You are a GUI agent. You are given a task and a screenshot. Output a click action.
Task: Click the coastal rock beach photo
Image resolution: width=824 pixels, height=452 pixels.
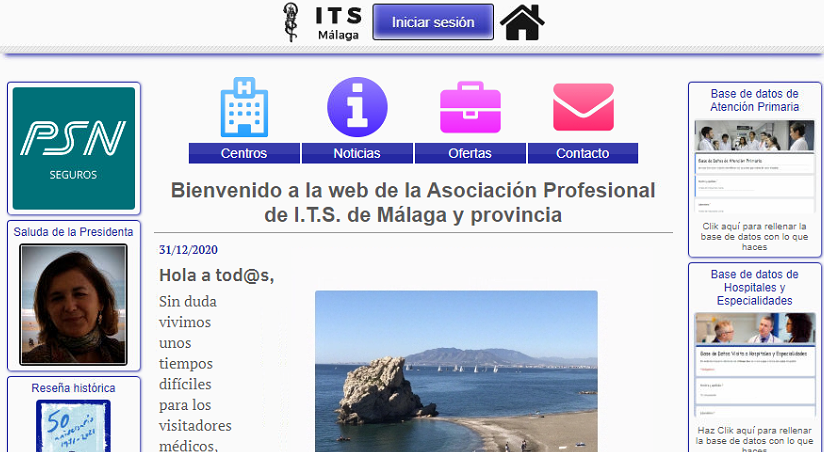tap(456, 370)
